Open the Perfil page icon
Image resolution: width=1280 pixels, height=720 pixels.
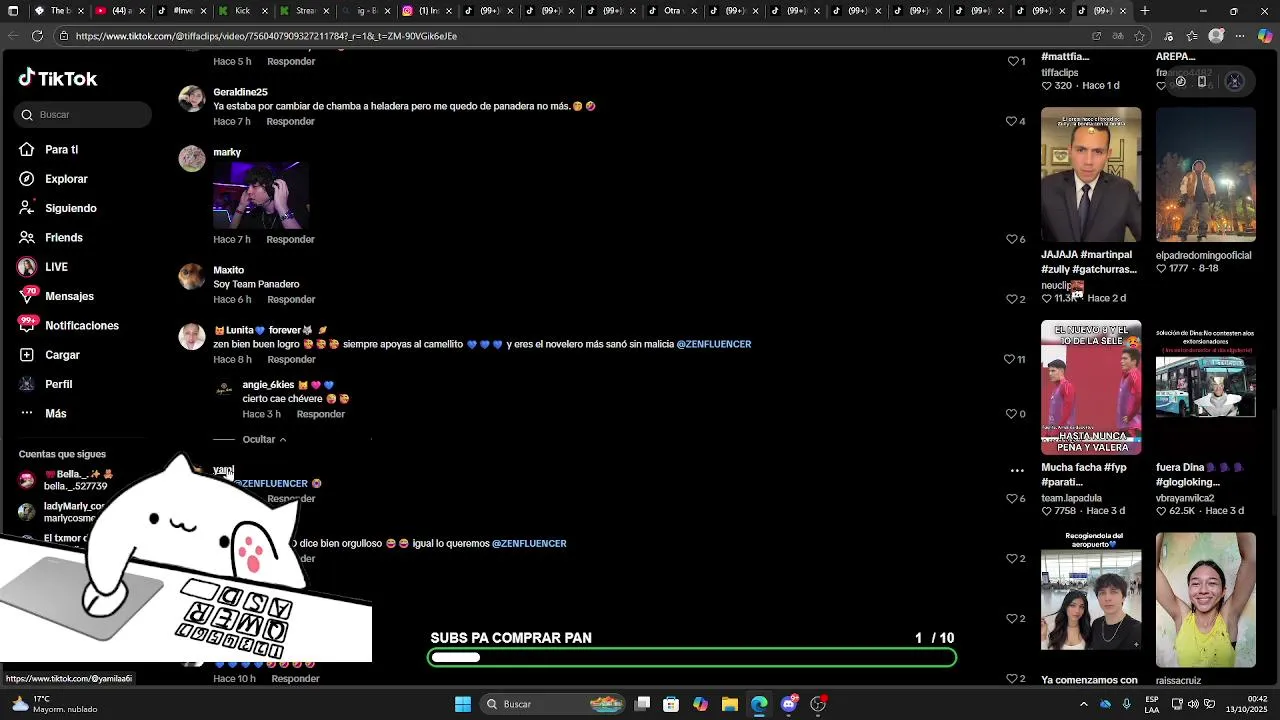[27, 384]
